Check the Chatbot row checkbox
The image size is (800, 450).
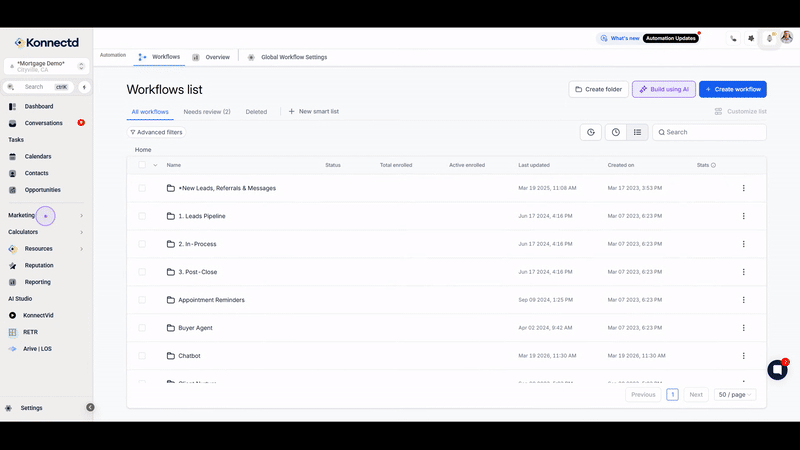[x=142, y=356]
